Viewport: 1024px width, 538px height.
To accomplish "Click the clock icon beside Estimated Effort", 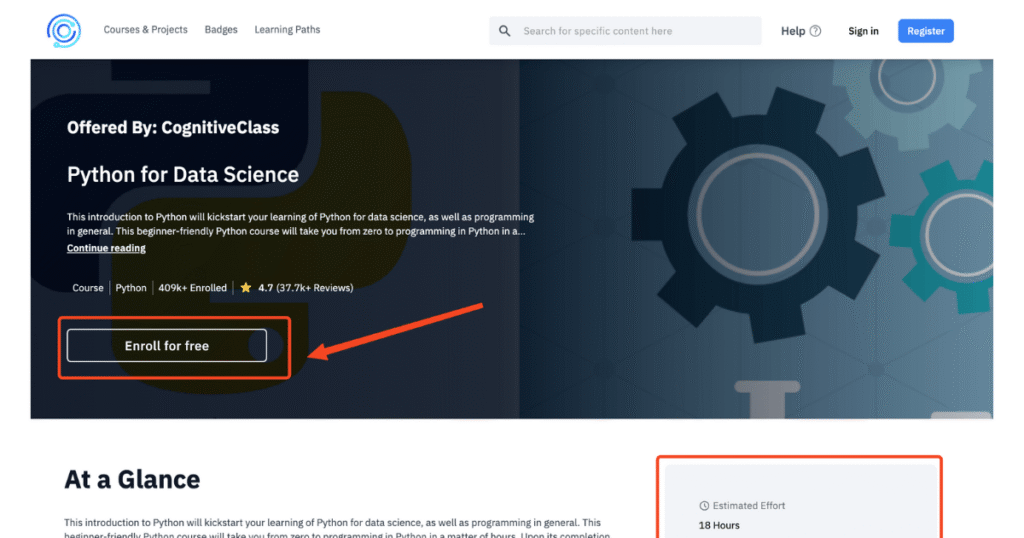I will (704, 506).
